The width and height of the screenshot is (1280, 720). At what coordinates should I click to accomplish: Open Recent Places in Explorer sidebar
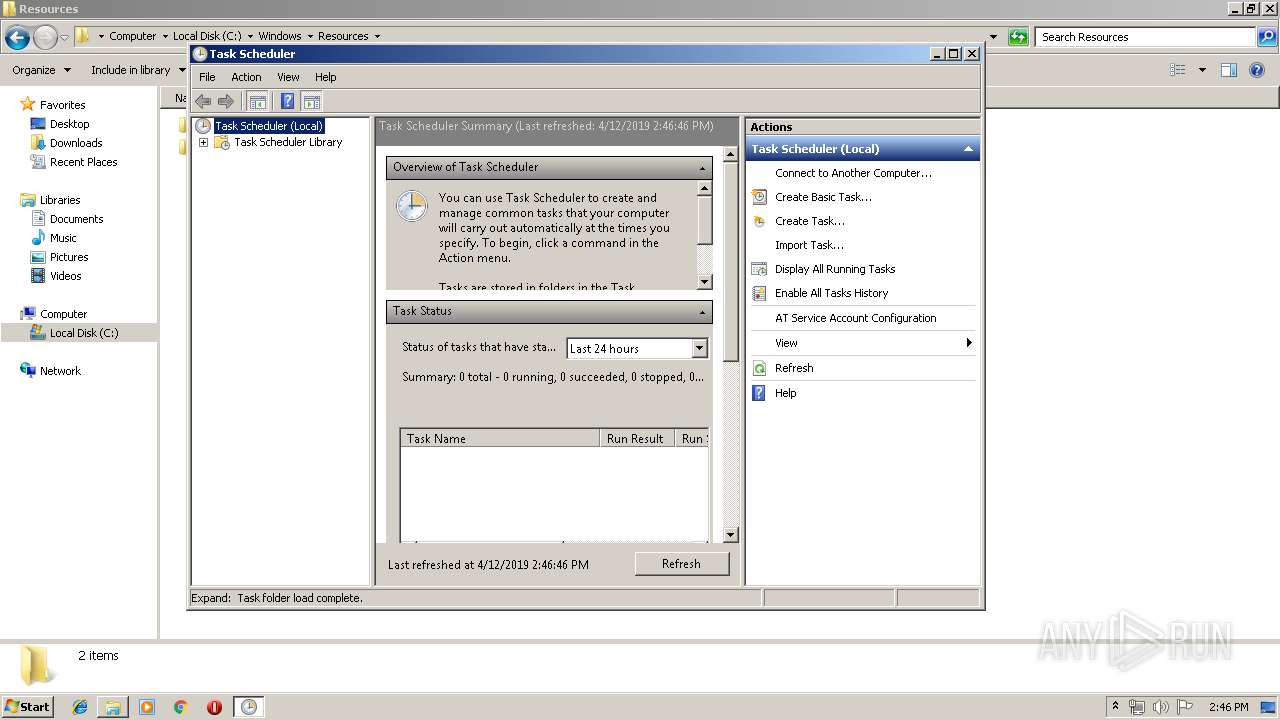[84, 162]
